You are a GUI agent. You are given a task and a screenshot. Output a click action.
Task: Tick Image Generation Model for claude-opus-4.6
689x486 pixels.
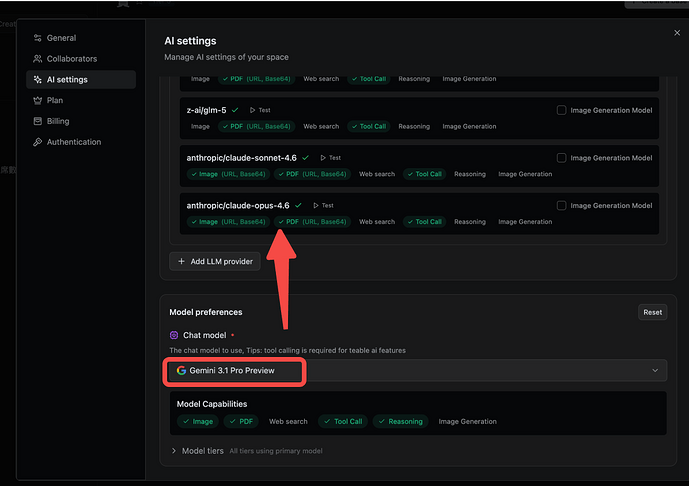coord(561,206)
